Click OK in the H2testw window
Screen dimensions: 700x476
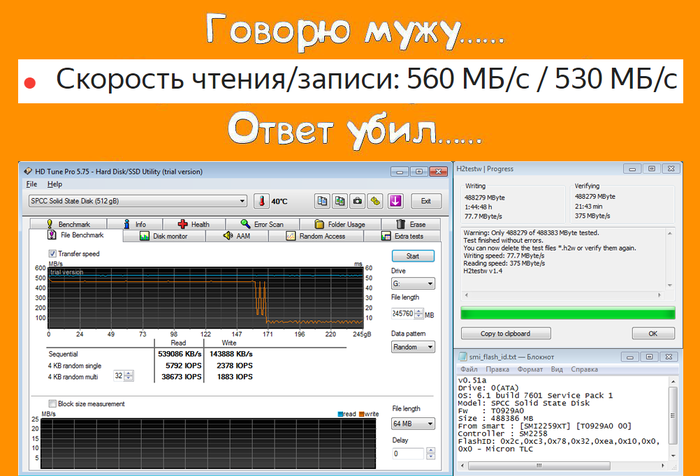(653, 334)
